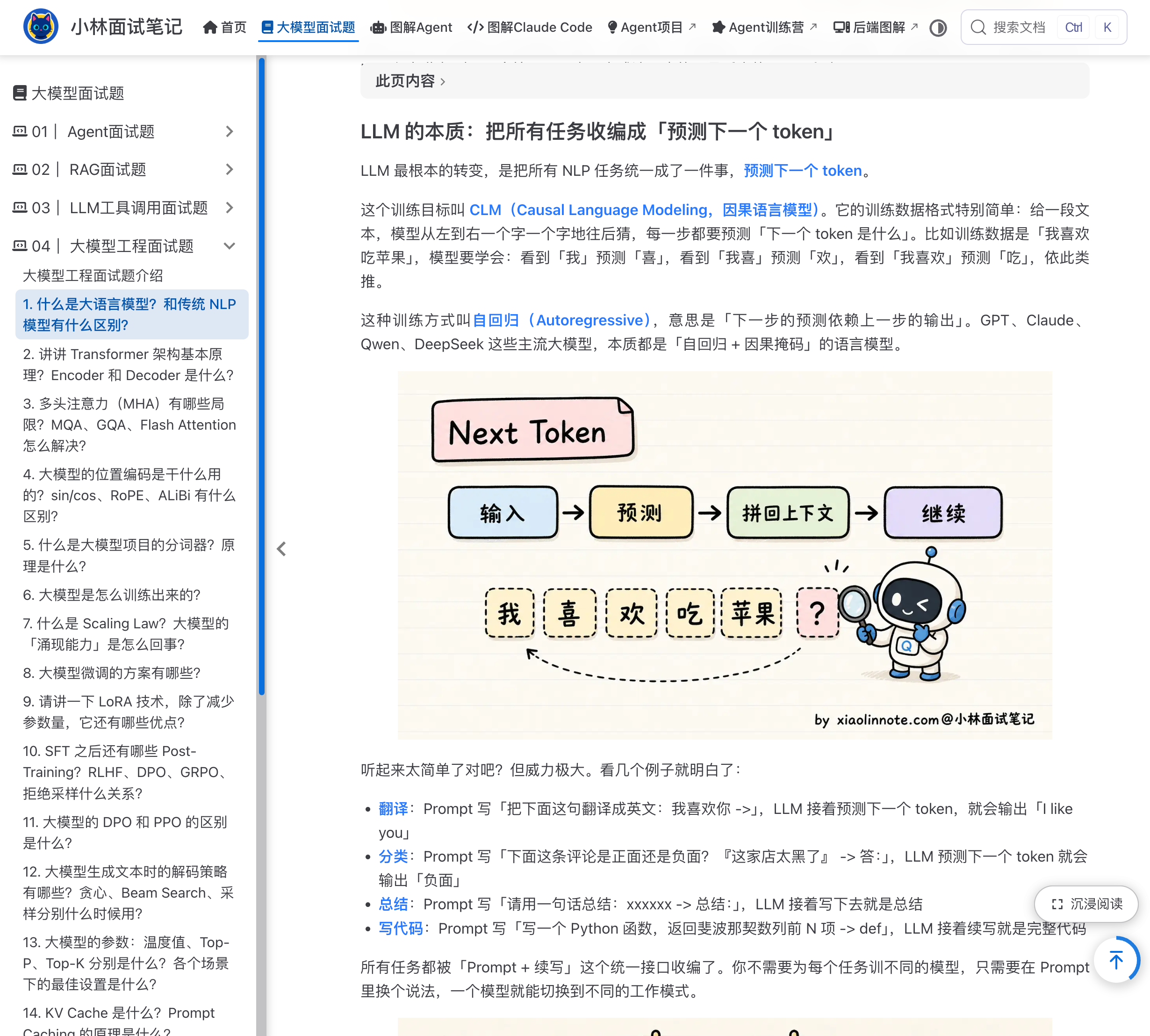Screen dimensions: 1150x1036
Task: Expand 此页内容 table of contents
Action: (724, 81)
